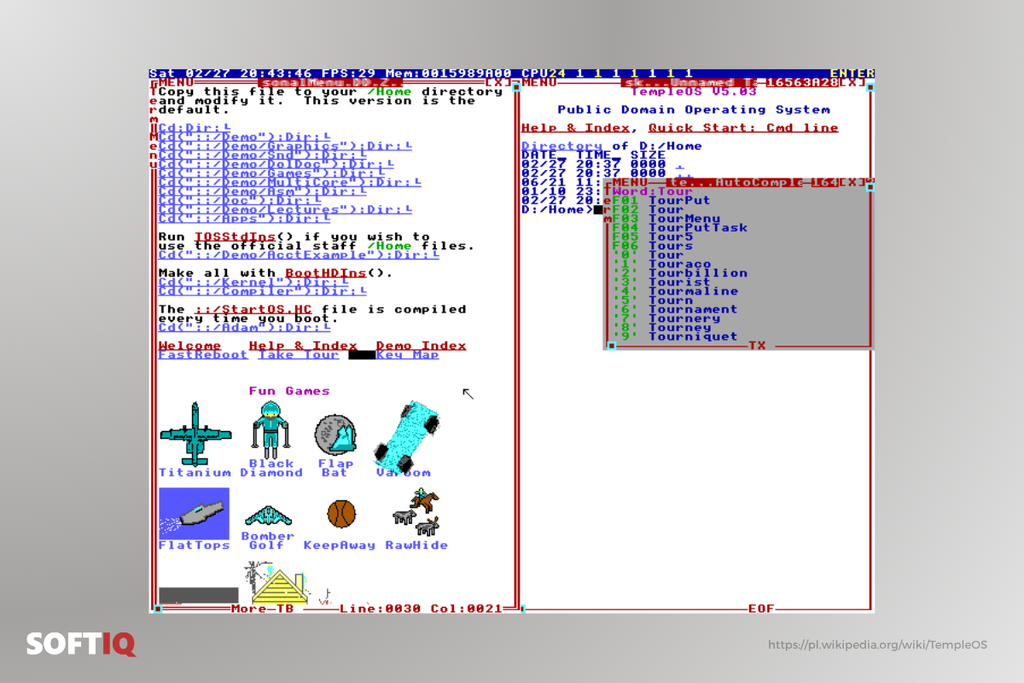The height and width of the screenshot is (683, 1024).
Task: Click the TOSStdIns macro link
Action: pos(235,237)
